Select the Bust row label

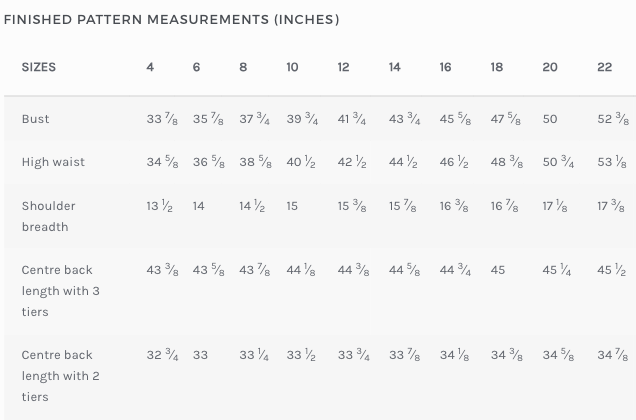click(35, 119)
